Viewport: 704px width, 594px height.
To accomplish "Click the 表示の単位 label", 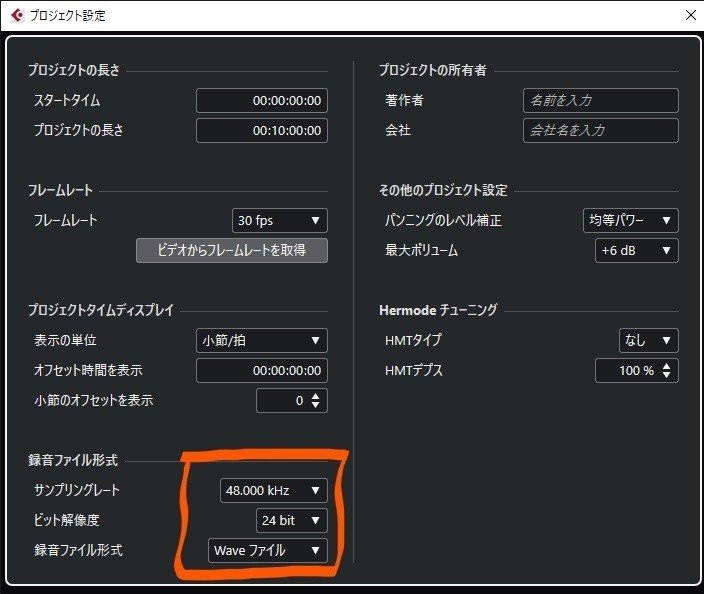I will [66, 340].
